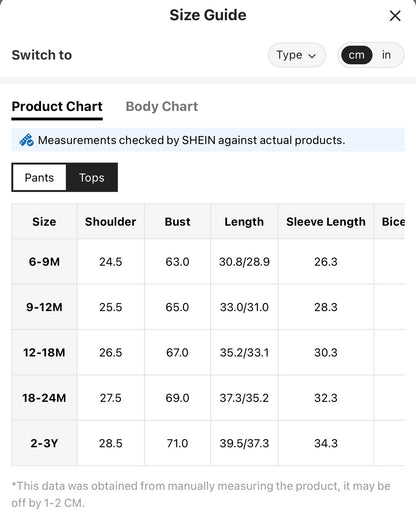Select the 6-9M size row label
The height and width of the screenshot is (521, 416).
[44, 262]
